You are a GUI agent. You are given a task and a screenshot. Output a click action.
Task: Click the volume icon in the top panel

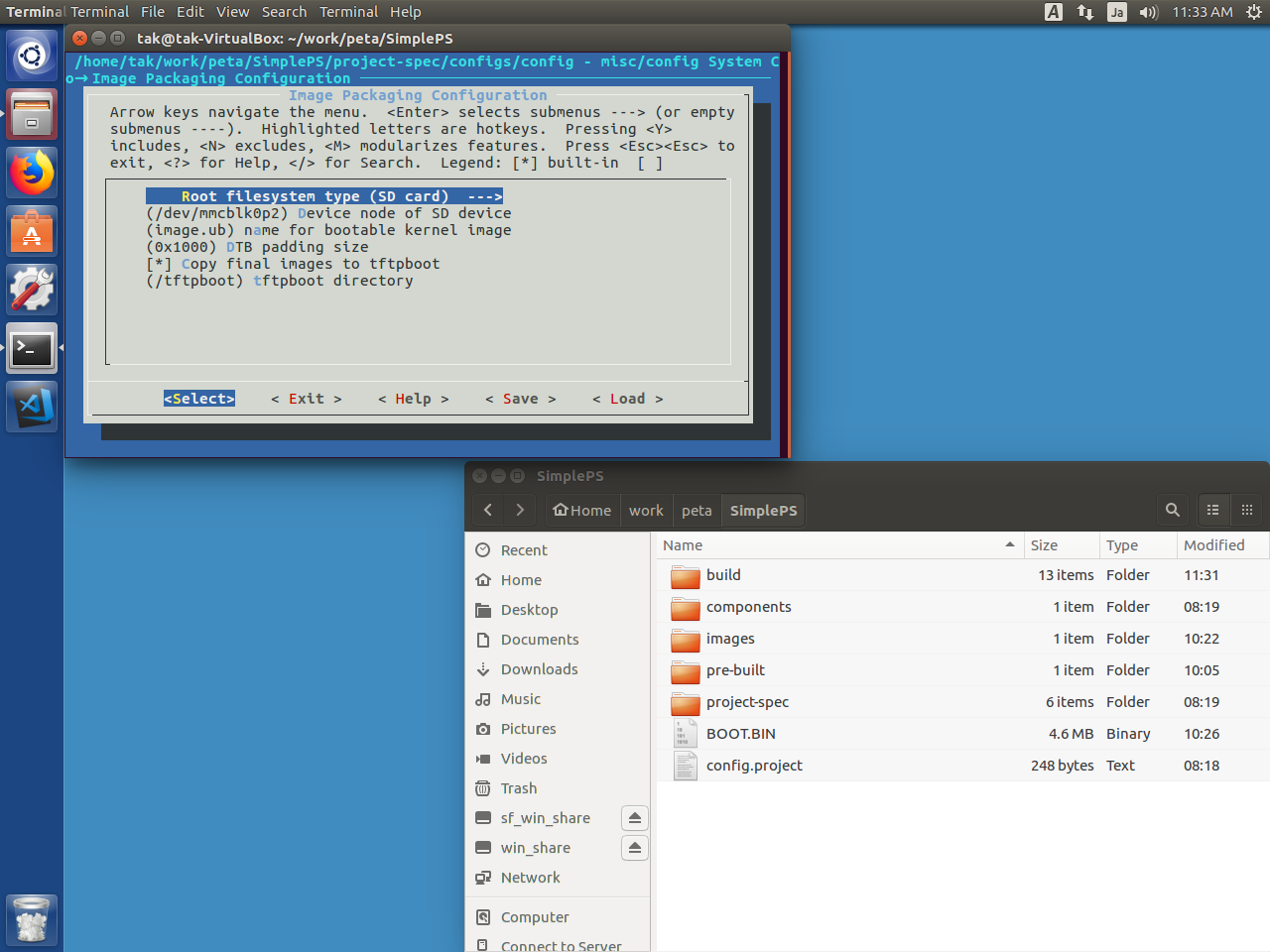[x=1148, y=12]
